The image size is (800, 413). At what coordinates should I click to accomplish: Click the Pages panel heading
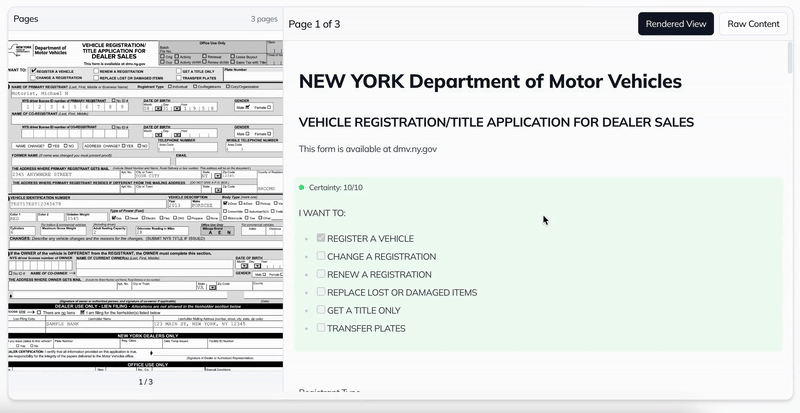(26, 19)
